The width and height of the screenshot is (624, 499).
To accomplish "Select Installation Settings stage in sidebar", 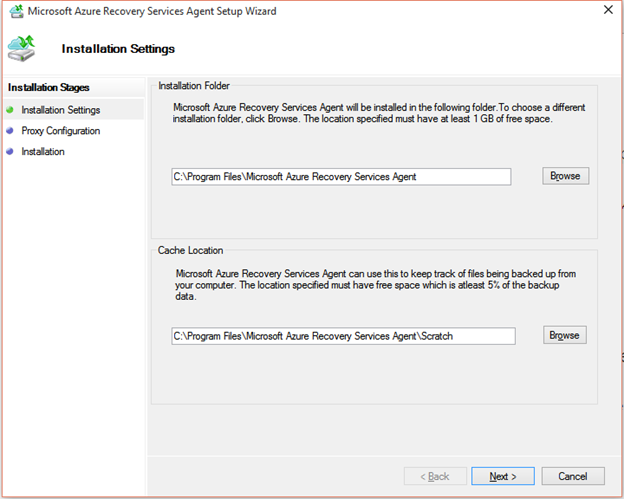I will 60,110.
